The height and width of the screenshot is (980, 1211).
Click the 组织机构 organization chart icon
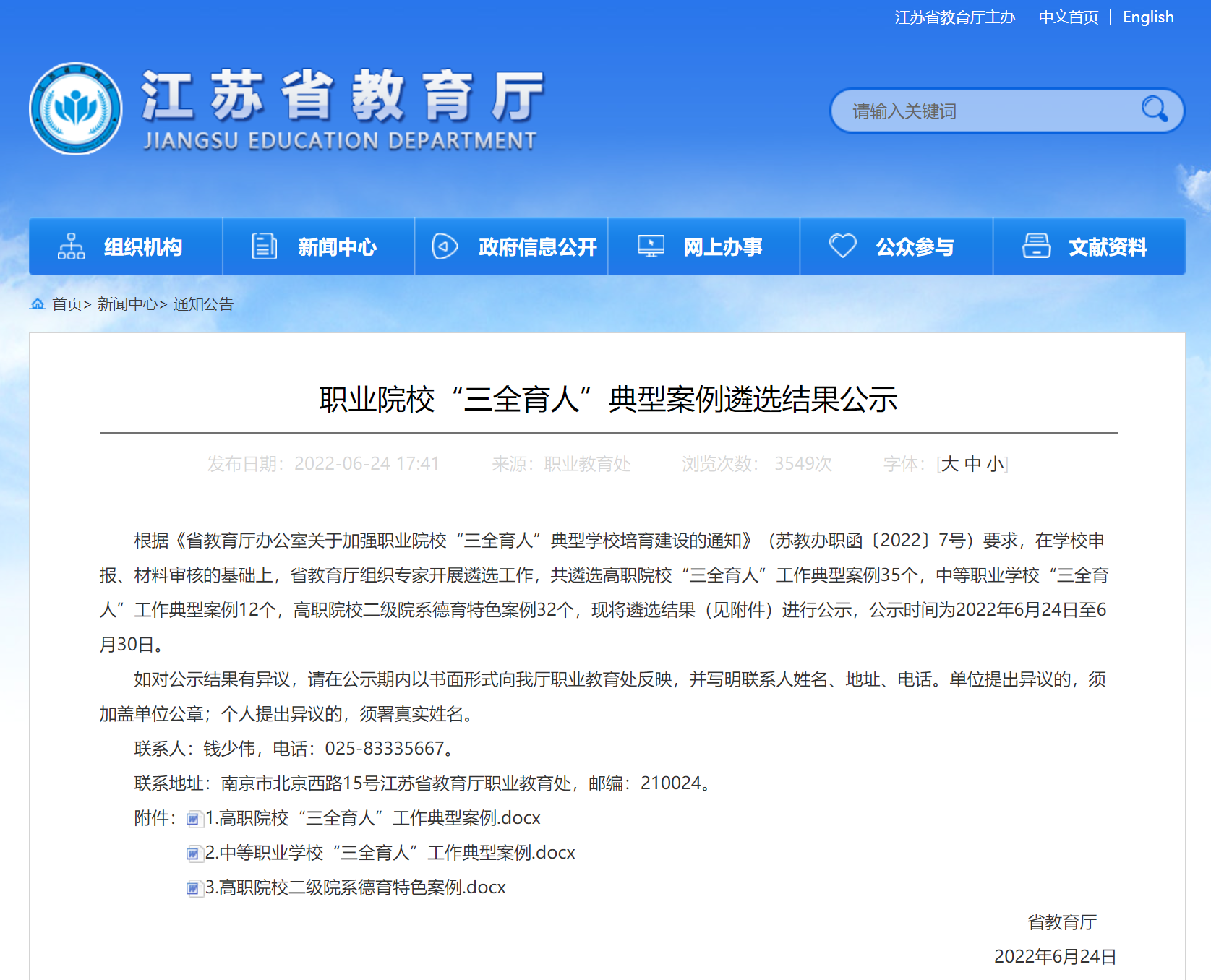[x=71, y=246]
